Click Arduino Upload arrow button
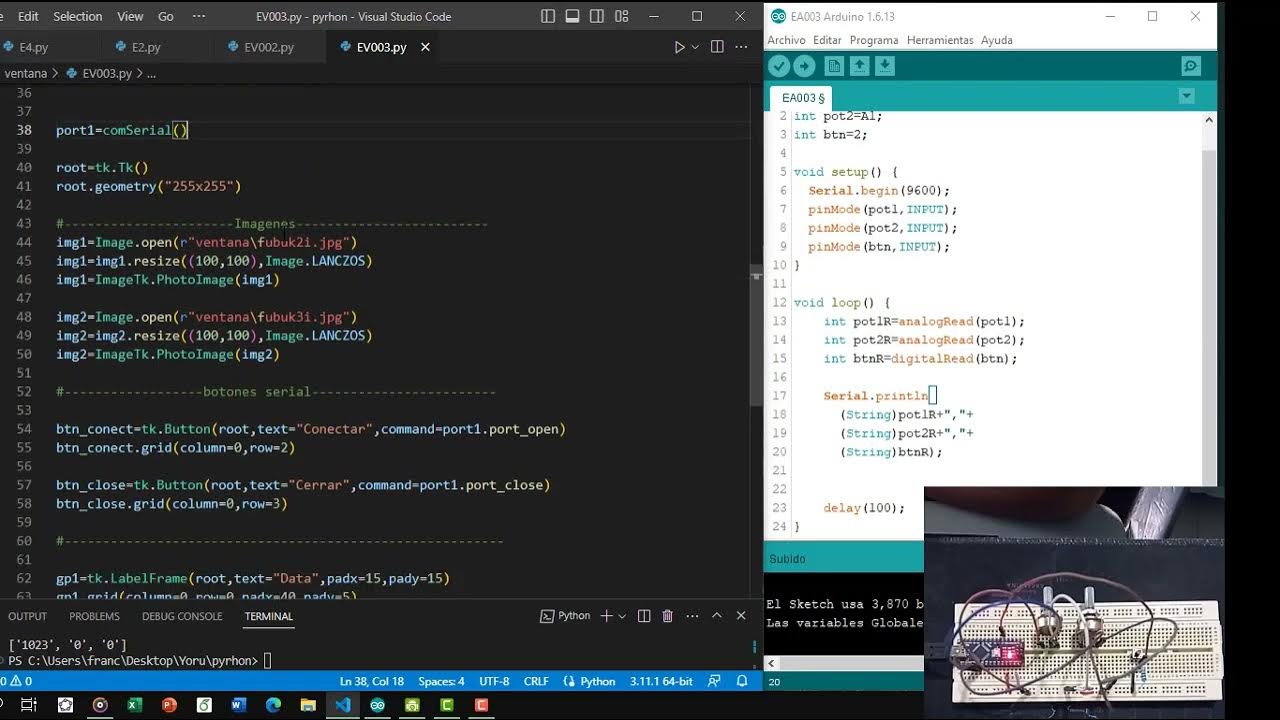Image resolution: width=1280 pixels, height=720 pixels. click(x=804, y=66)
